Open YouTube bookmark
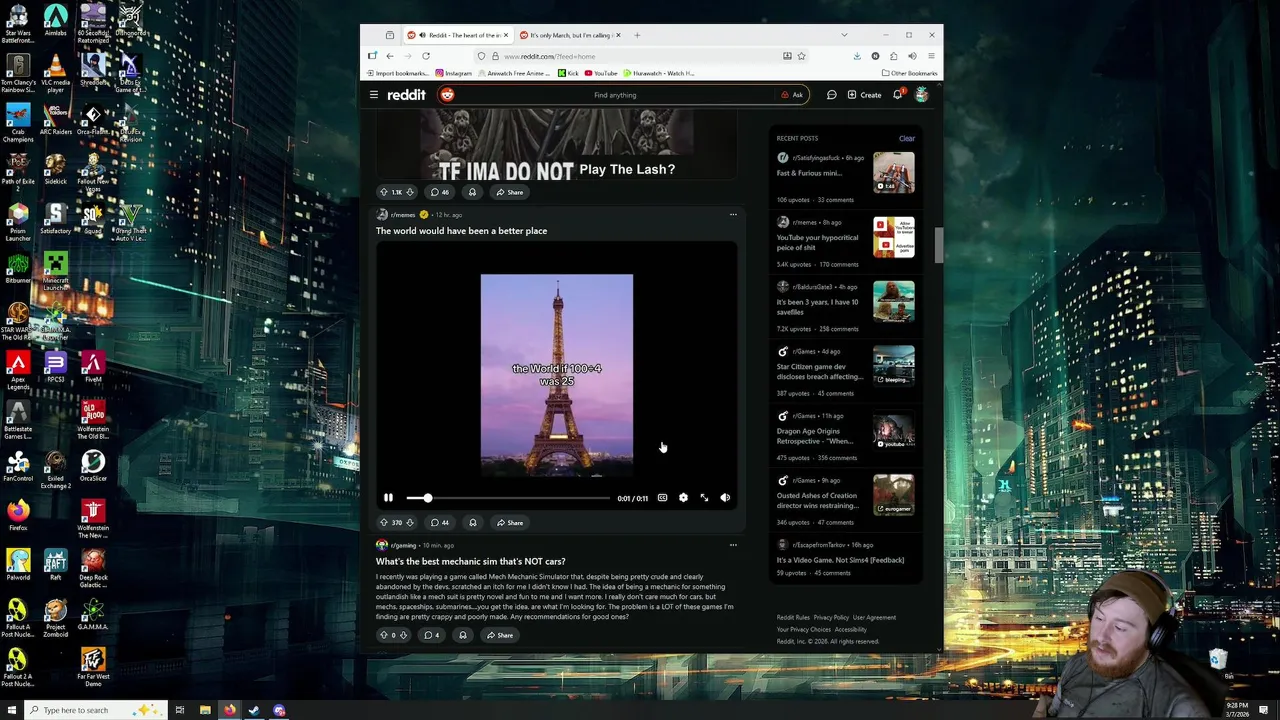1280x720 pixels. click(x=601, y=73)
